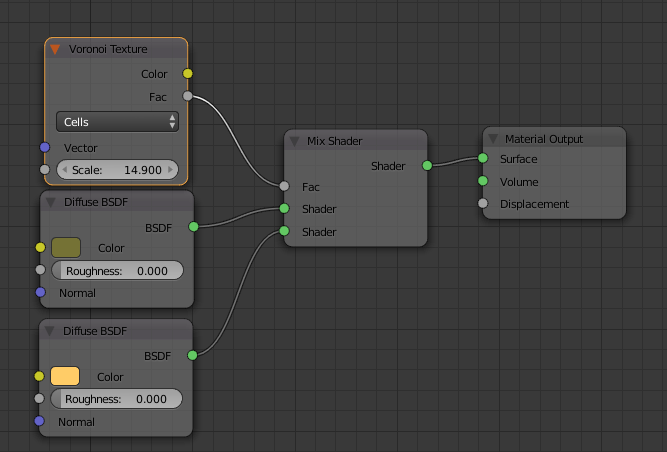Click Normal socket of orange Diffuse node
This screenshot has width=667, height=452.
tap(39, 421)
